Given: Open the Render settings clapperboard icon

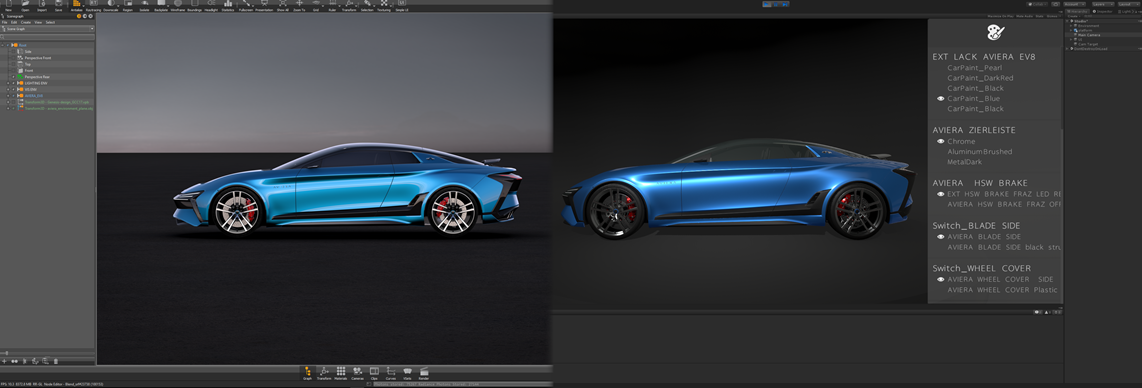Looking at the screenshot, I should (424, 373).
